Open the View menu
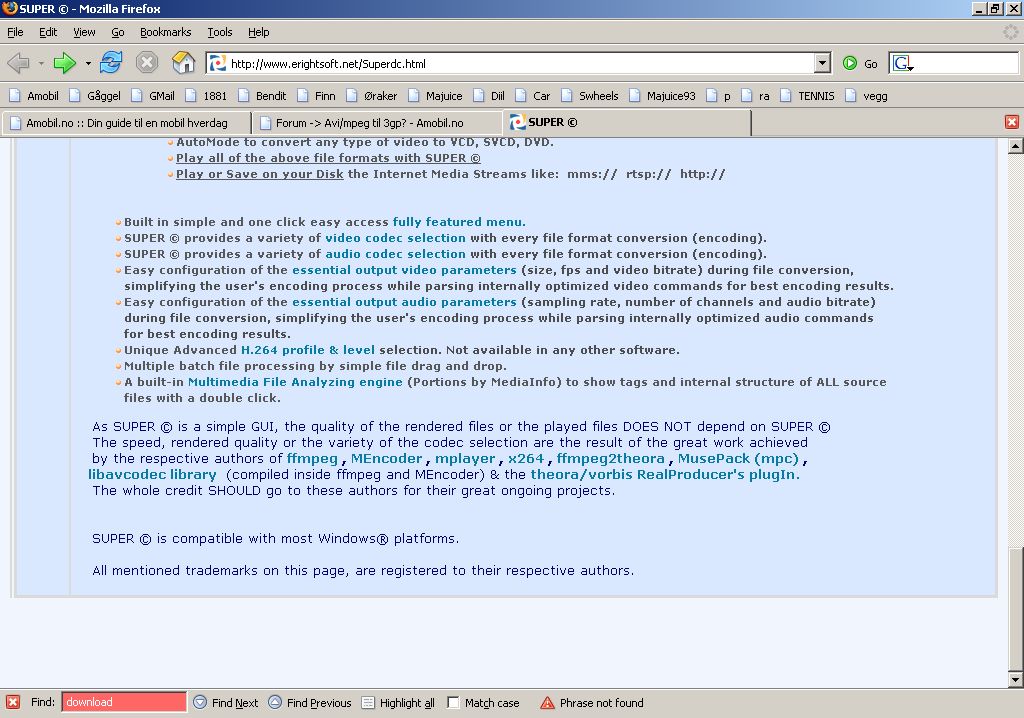This screenshot has height=718, width=1024. [x=84, y=32]
